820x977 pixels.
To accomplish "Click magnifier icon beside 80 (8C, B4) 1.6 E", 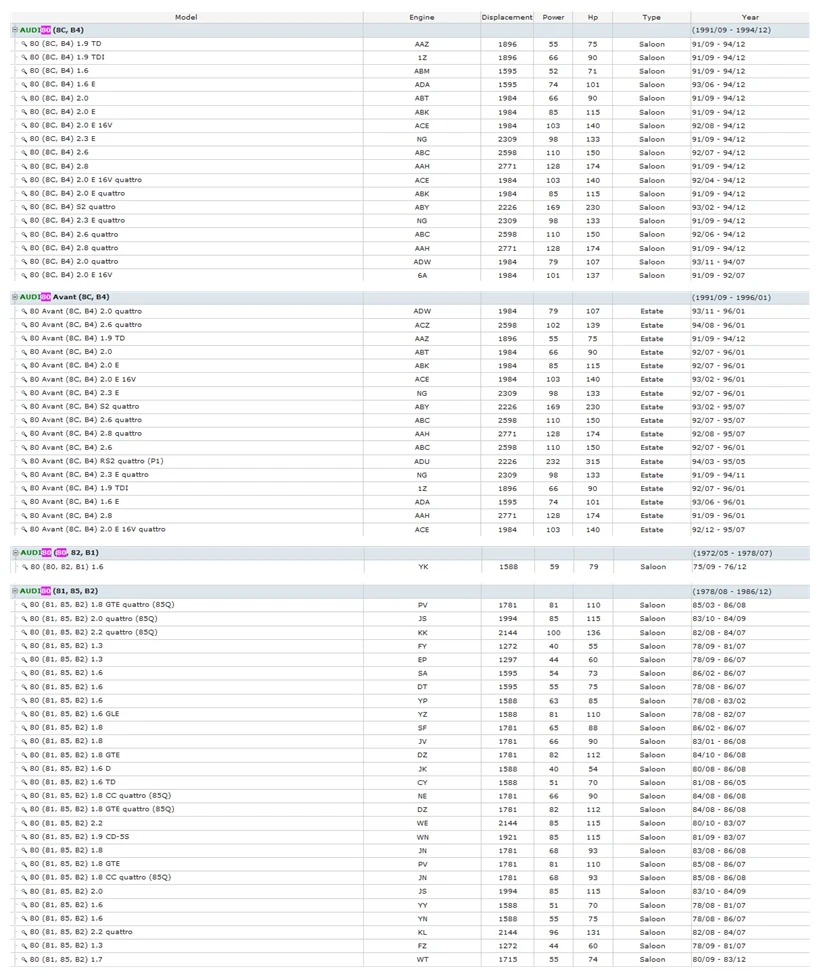I will click(24, 85).
